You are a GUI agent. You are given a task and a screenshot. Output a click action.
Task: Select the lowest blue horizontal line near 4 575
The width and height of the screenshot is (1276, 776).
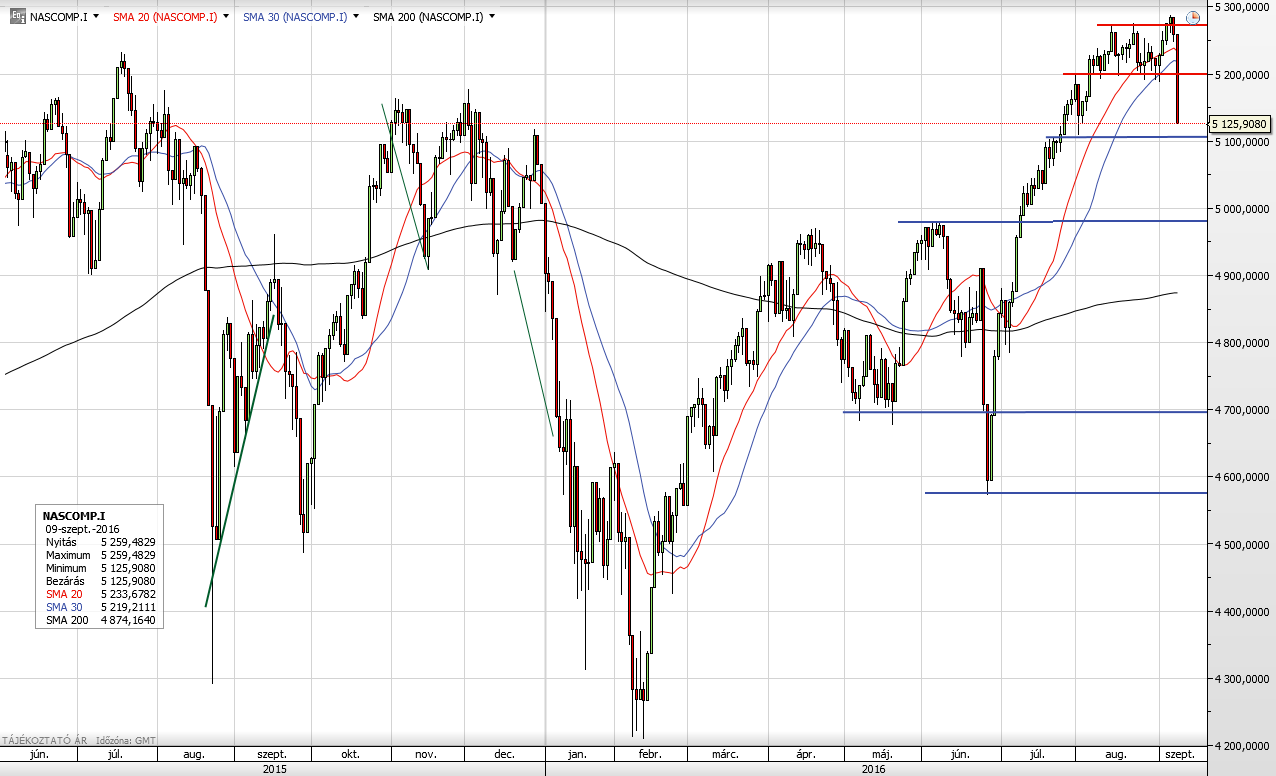(1066, 493)
